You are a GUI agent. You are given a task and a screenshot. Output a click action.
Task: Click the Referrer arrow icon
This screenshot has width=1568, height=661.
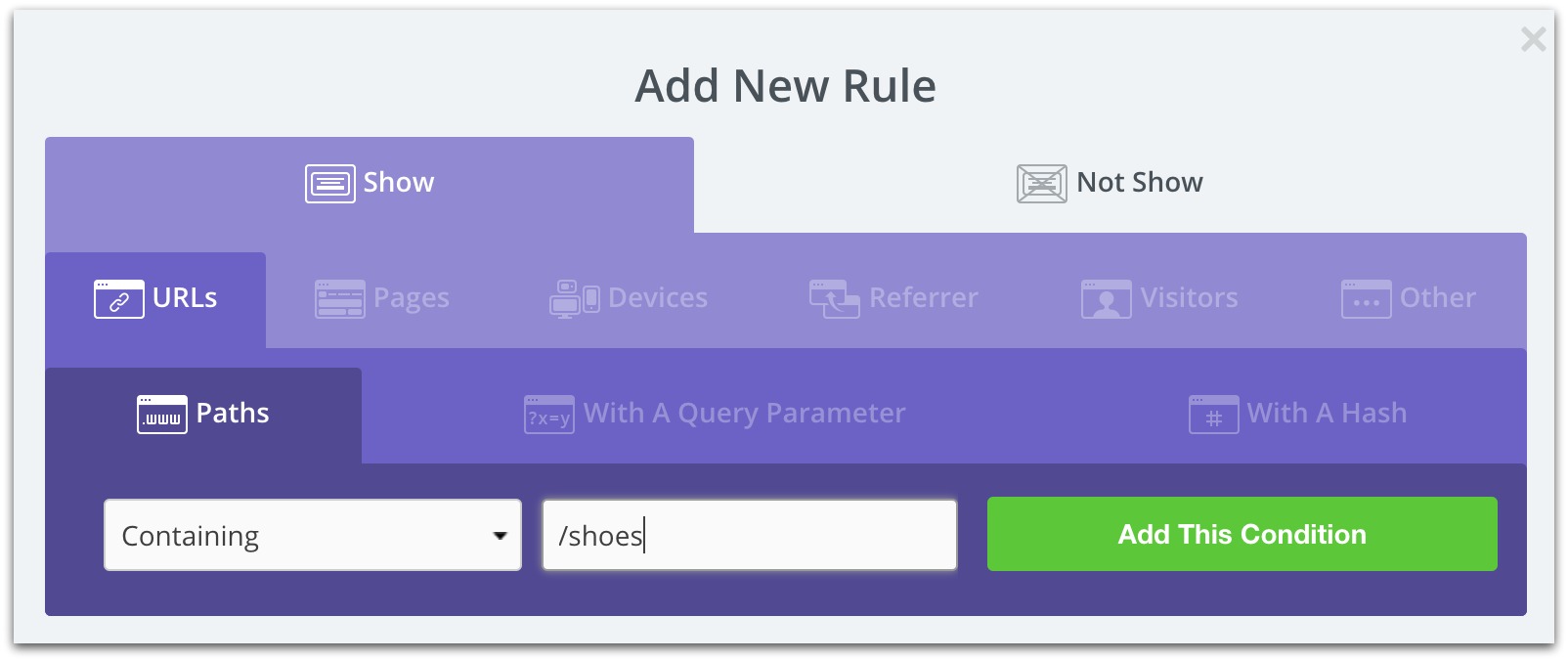pyautogui.click(x=834, y=299)
